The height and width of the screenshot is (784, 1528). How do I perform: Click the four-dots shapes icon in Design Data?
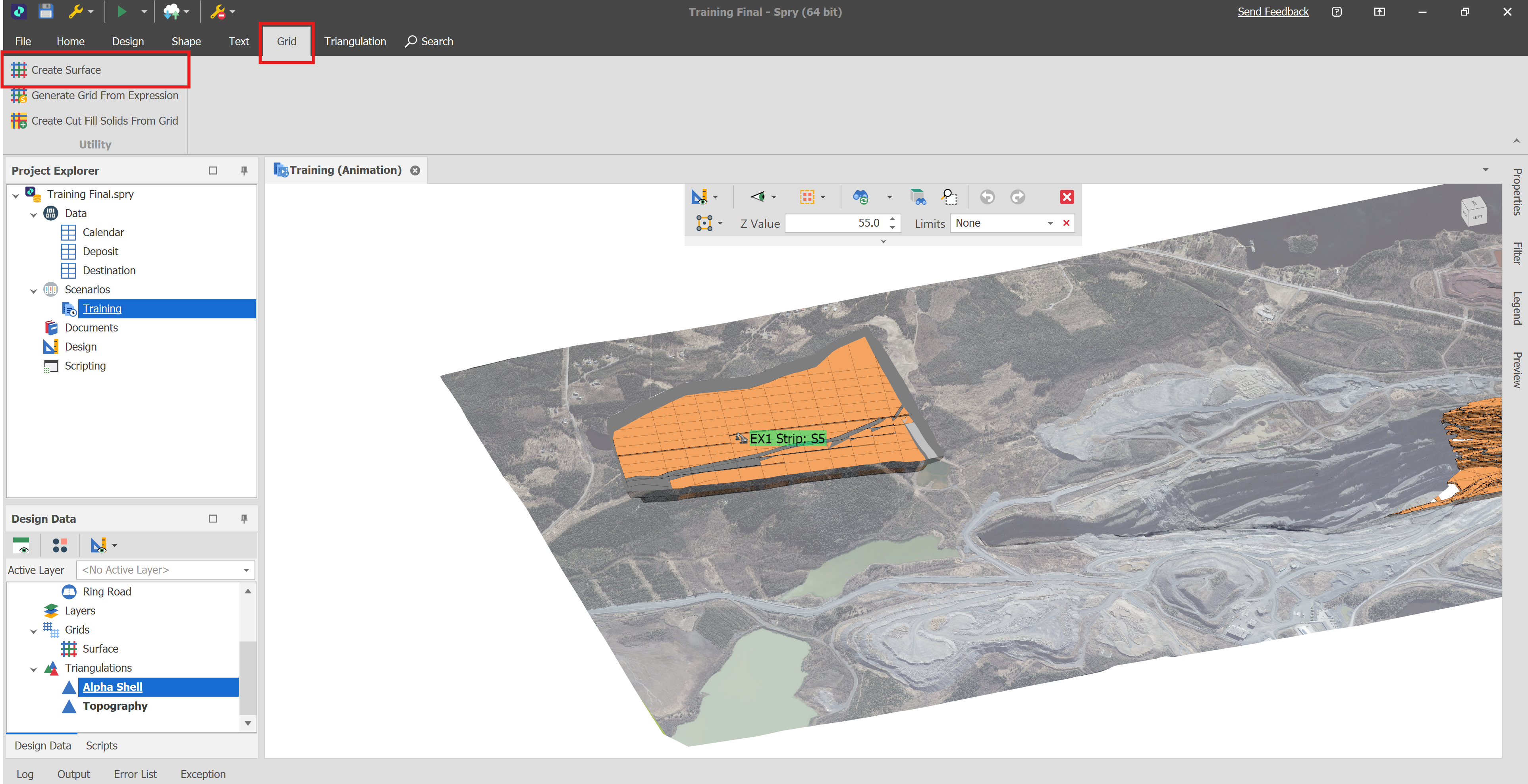click(60, 545)
